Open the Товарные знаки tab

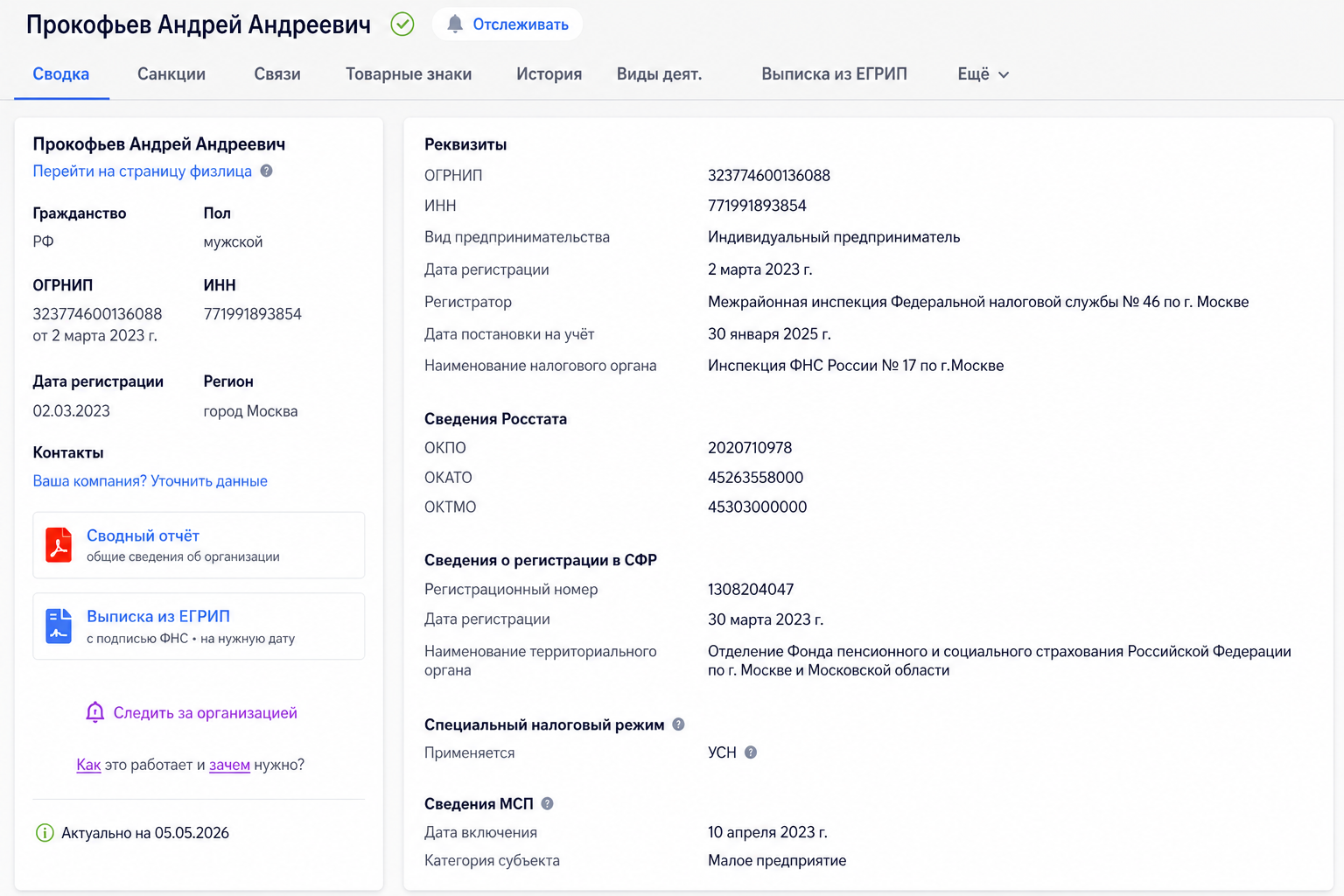click(x=409, y=74)
